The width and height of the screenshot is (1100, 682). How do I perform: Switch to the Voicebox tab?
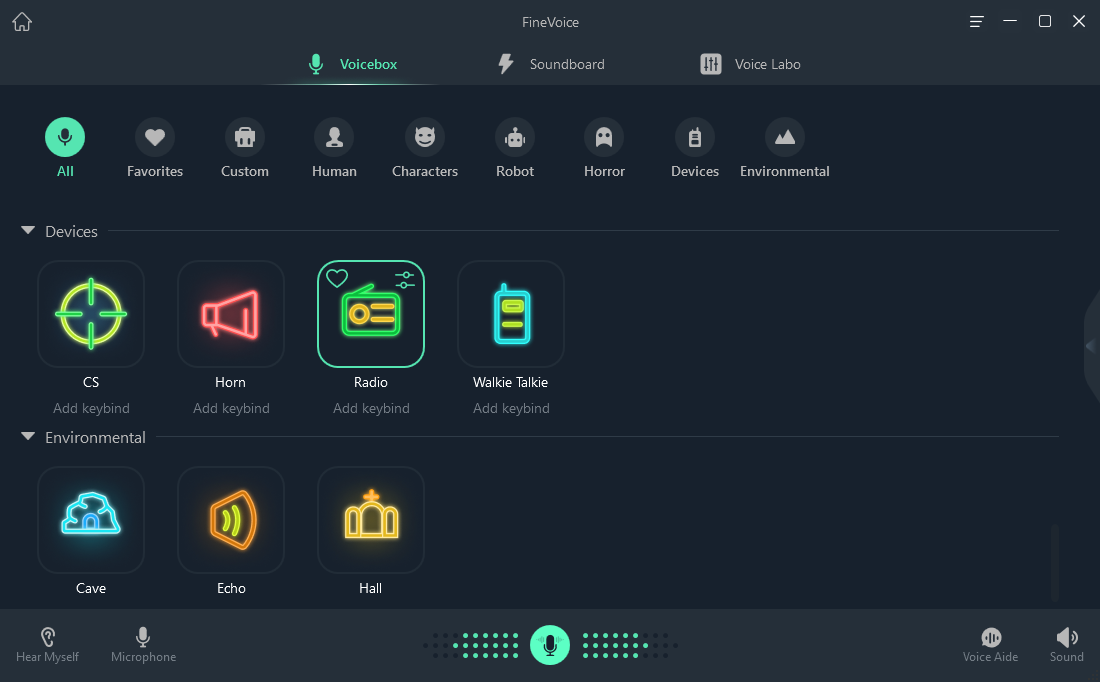pos(352,64)
